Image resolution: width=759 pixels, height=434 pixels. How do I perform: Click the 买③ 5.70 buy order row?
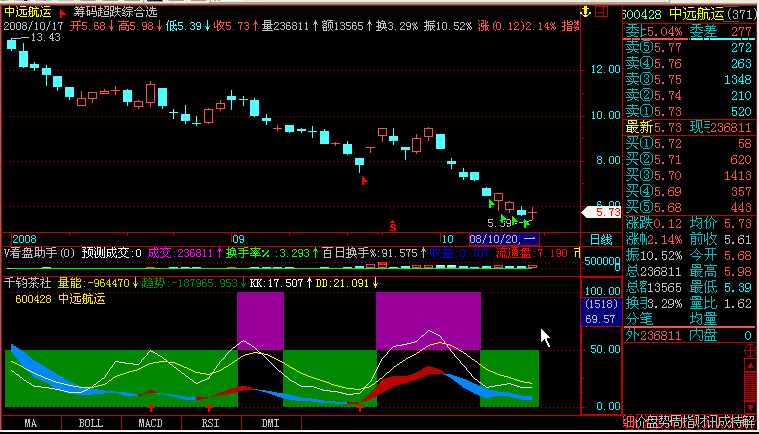(x=688, y=175)
